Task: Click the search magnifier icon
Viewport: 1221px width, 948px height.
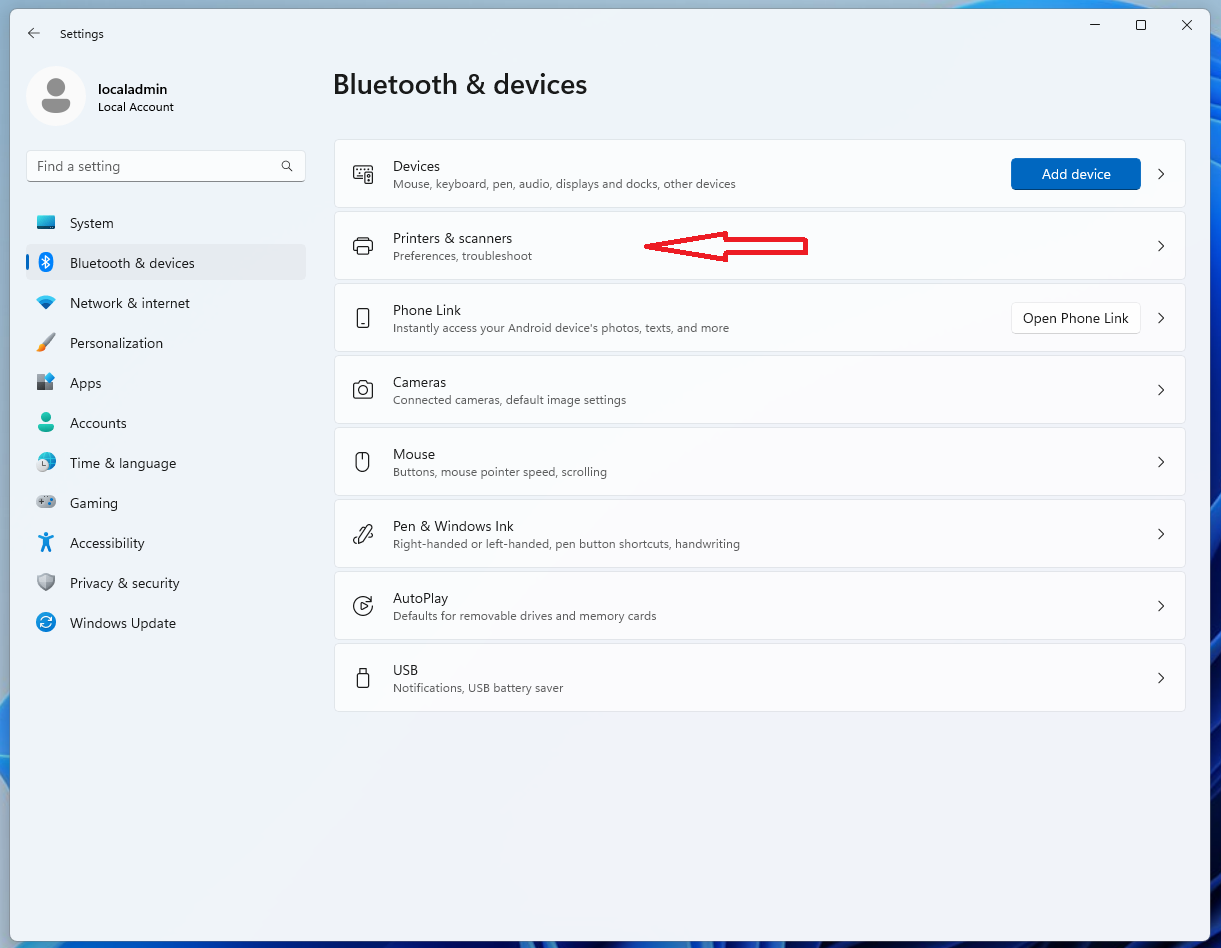Action: [287, 166]
